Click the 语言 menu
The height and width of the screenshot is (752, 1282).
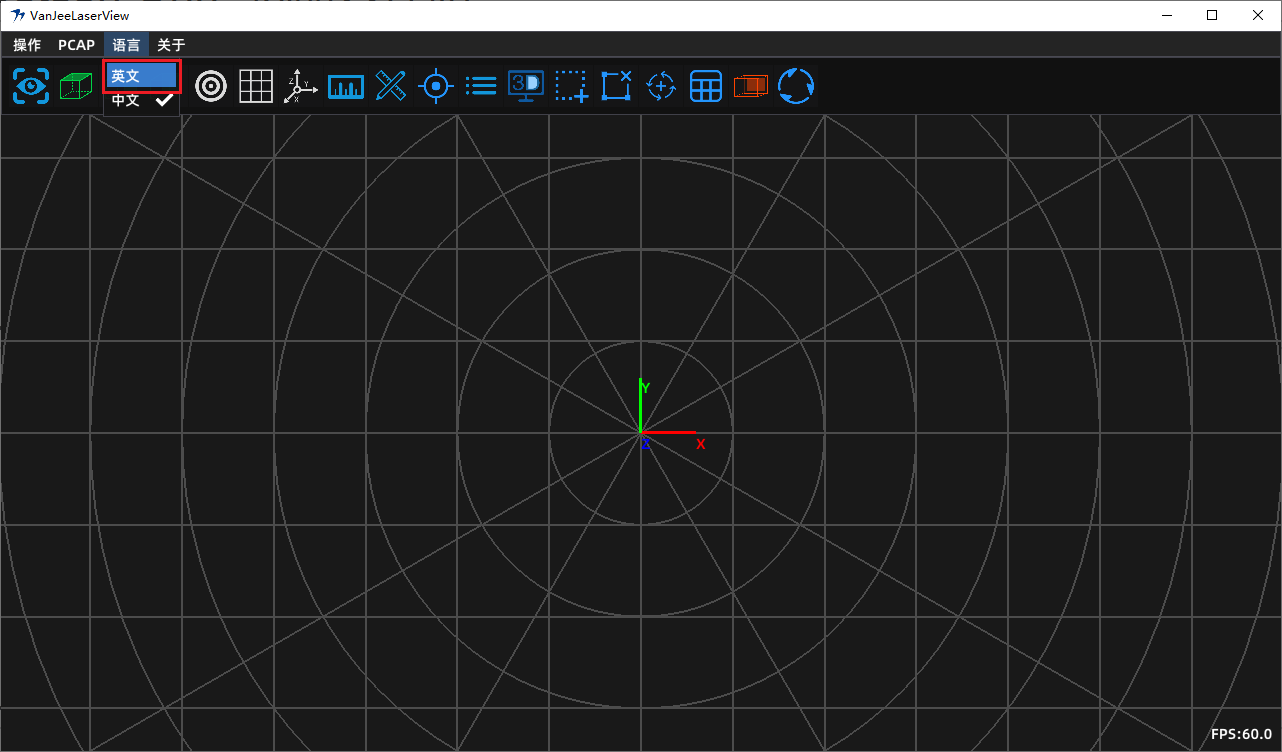[126, 44]
